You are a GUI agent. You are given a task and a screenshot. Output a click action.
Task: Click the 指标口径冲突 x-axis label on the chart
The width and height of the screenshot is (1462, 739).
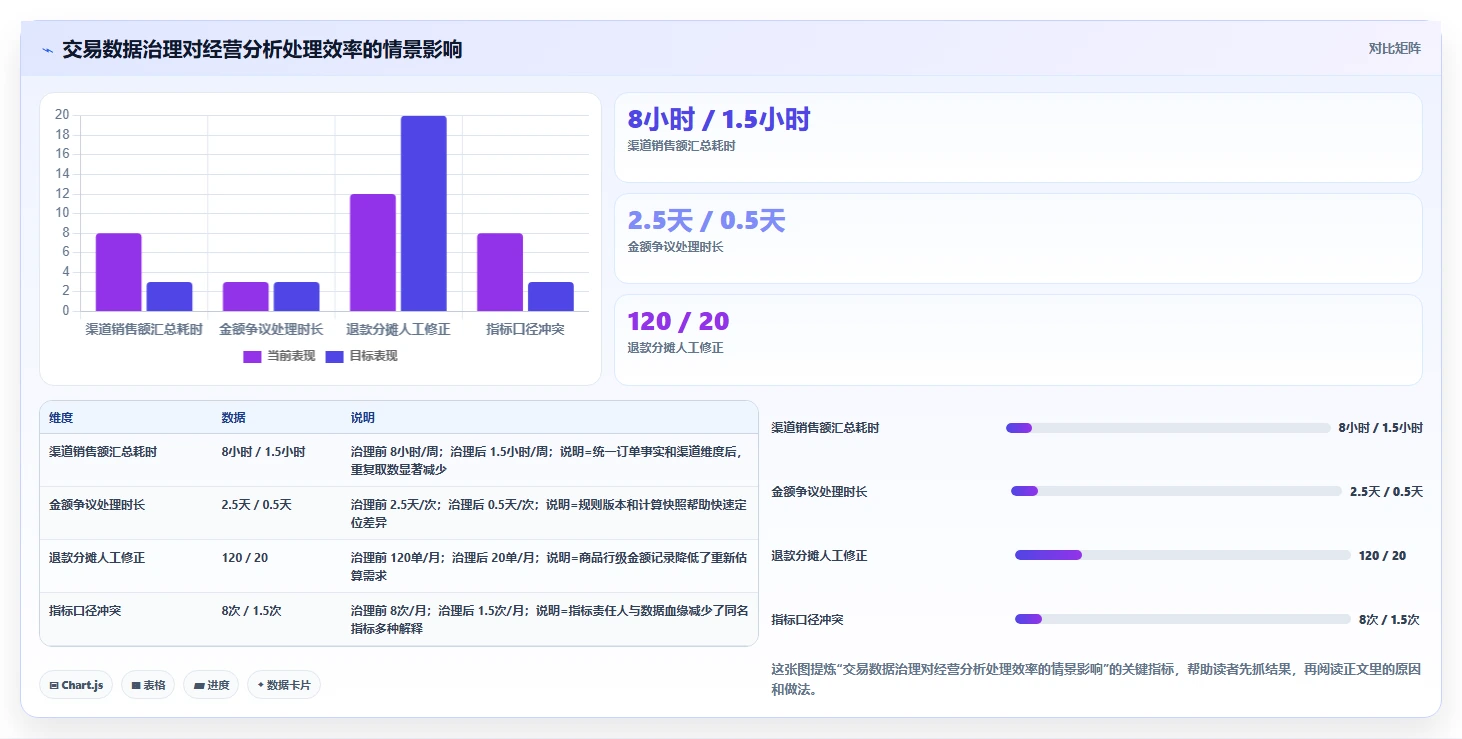tap(525, 329)
